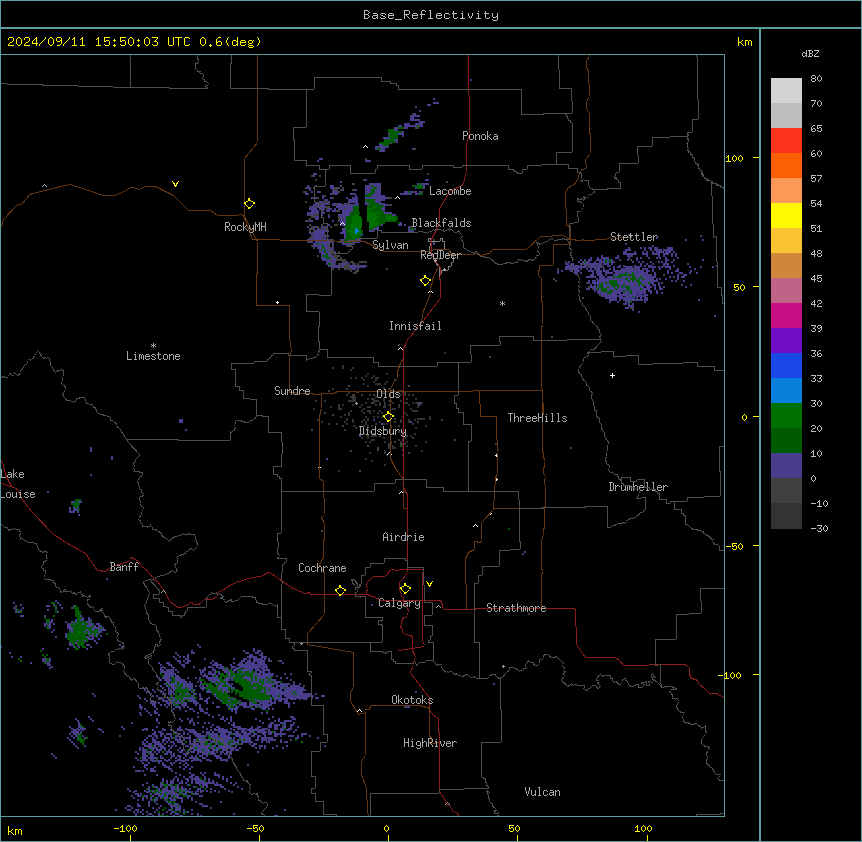Click the ThreeHills city label
Viewport: 862px width, 842px height.
537,418
